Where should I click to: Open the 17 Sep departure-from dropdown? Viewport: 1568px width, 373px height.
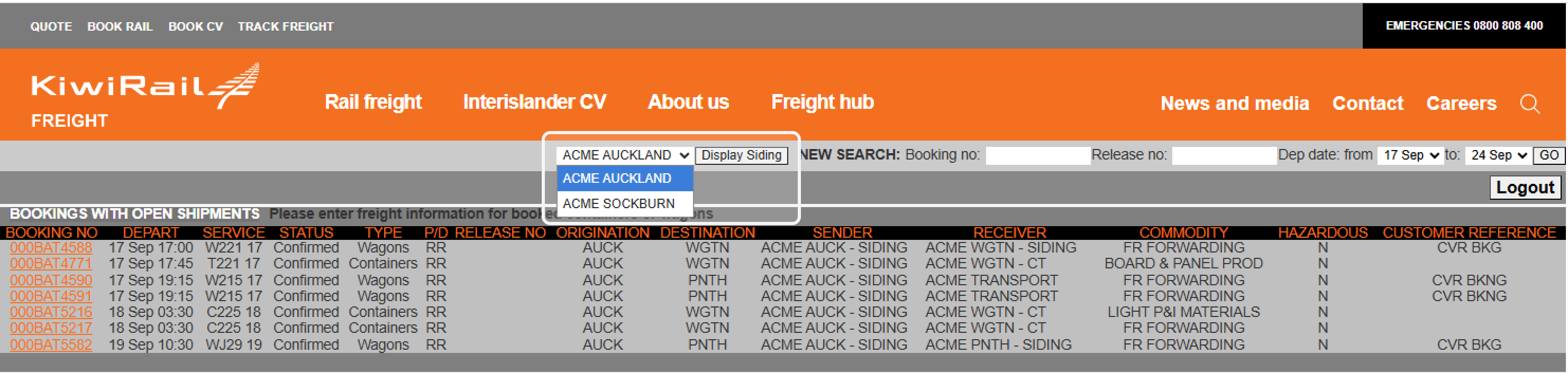(1410, 155)
